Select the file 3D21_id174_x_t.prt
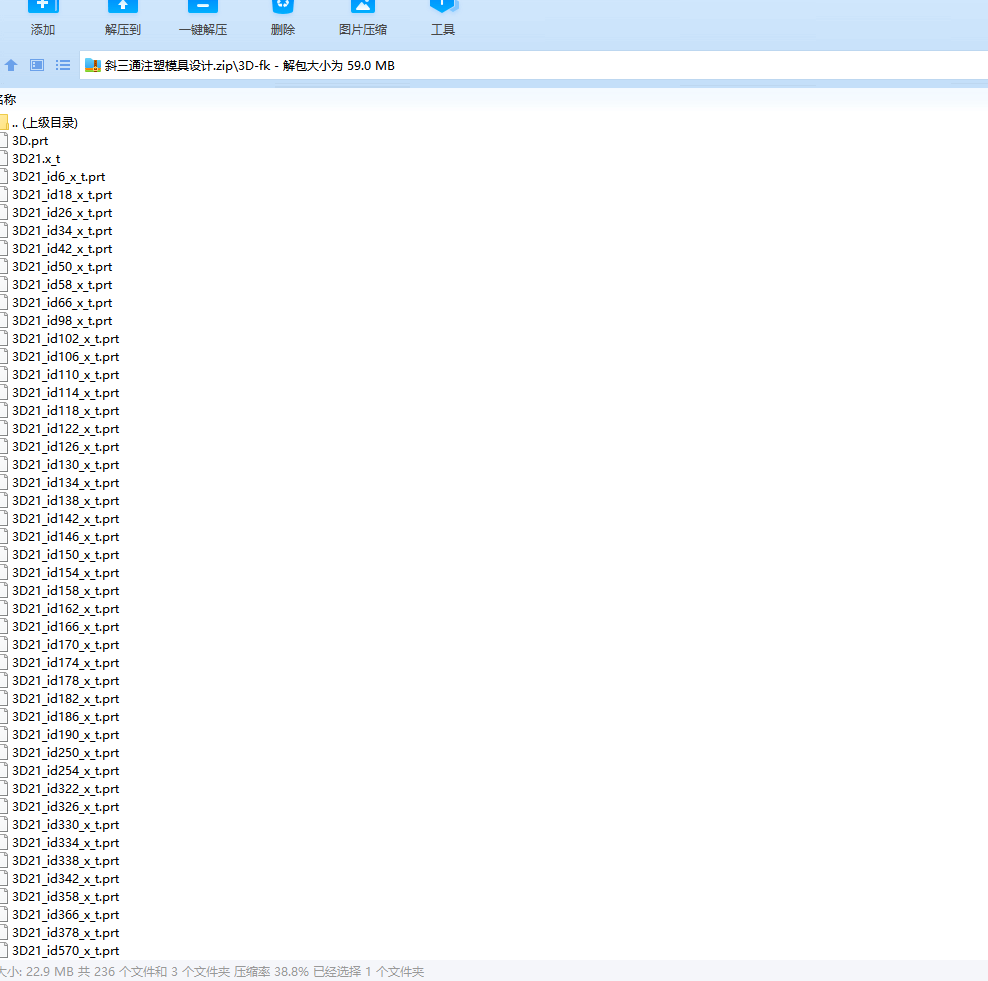This screenshot has height=981, width=988. click(x=66, y=663)
